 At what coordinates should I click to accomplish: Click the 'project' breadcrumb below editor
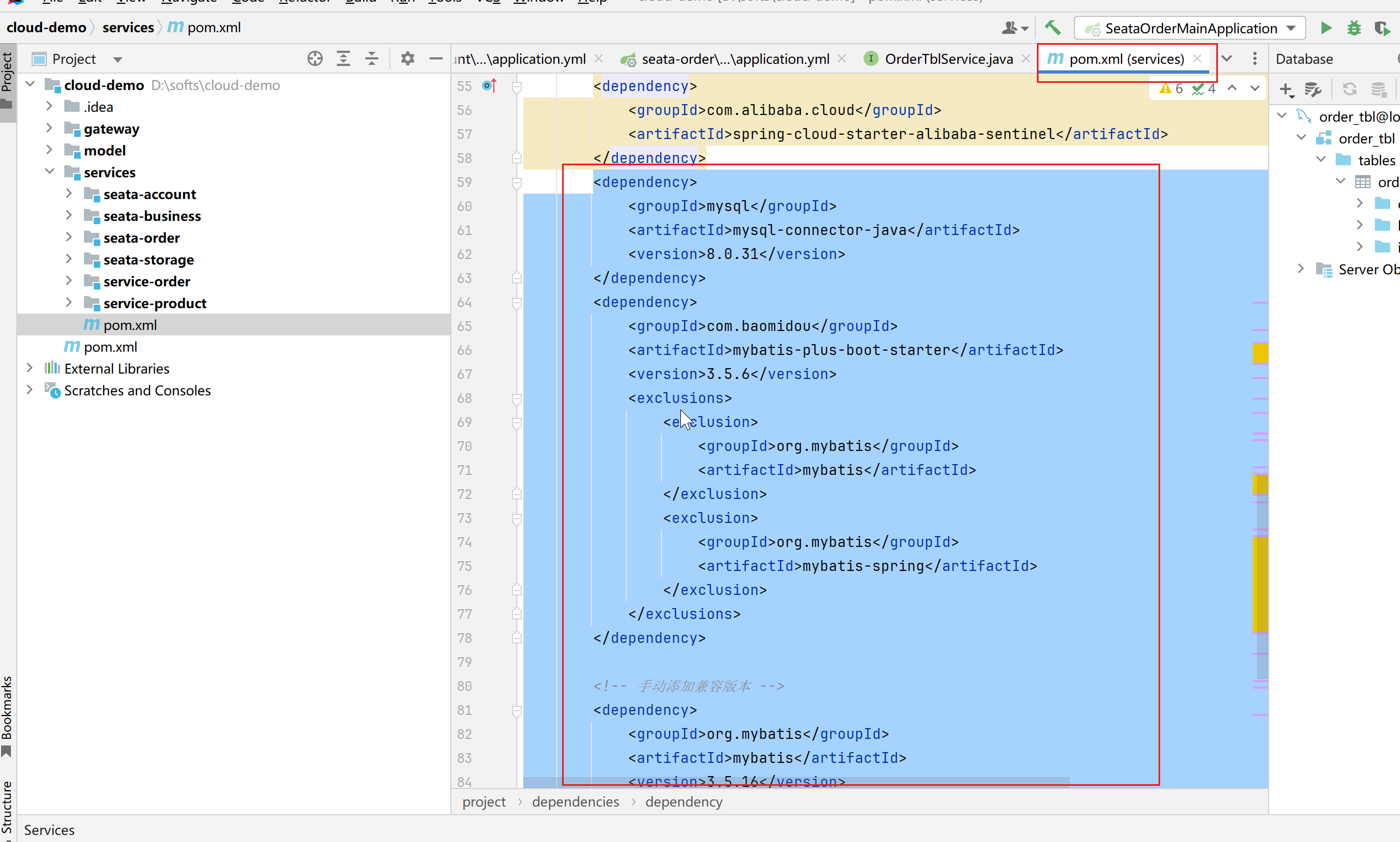(x=484, y=801)
